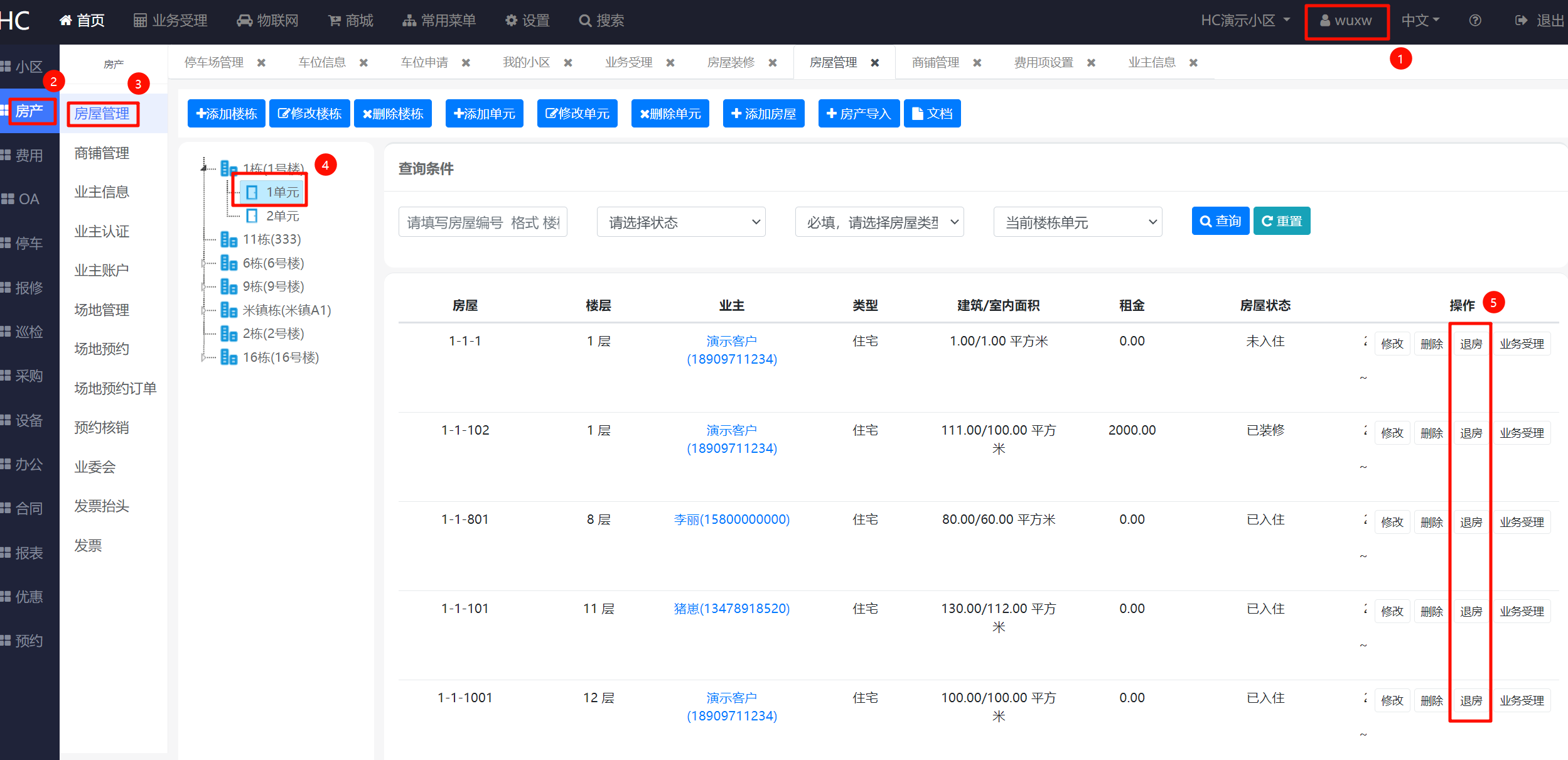Click 修改 for room 1-1-102
1568x760 pixels.
point(1392,433)
